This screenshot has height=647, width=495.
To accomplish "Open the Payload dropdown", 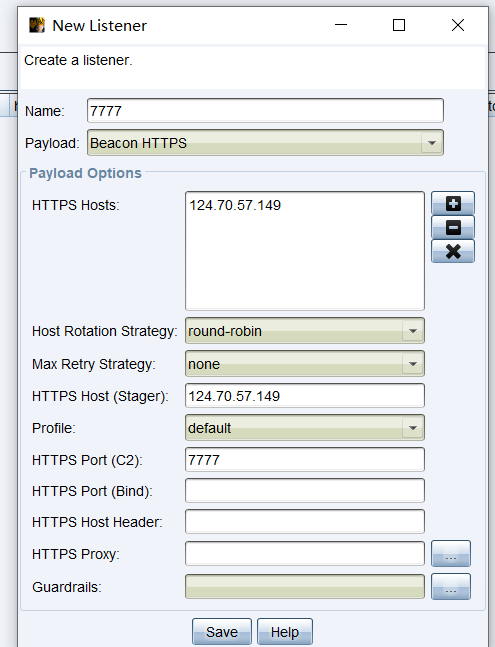I will [x=265, y=143].
